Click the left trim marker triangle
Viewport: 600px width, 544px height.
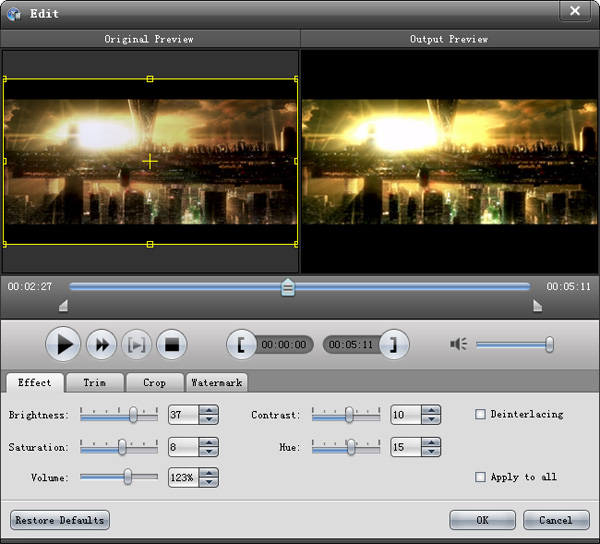64,306
